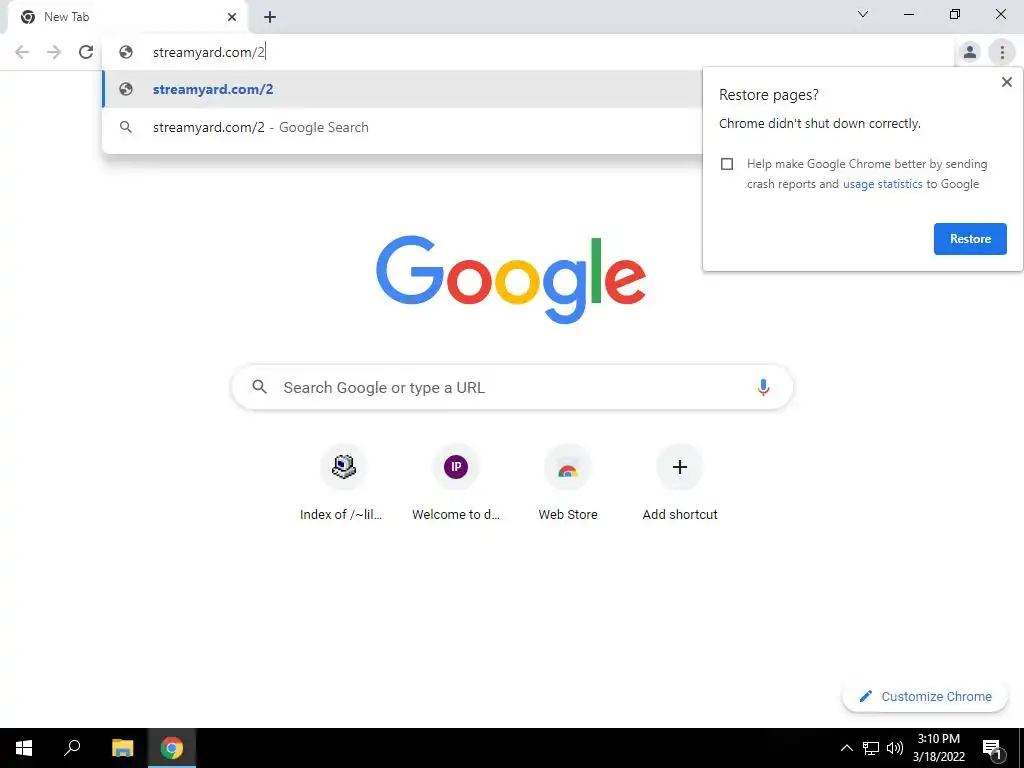Enable sending crash reports checkbox
The height and width of the screenshot is (768, 1024).
point(727,164)
